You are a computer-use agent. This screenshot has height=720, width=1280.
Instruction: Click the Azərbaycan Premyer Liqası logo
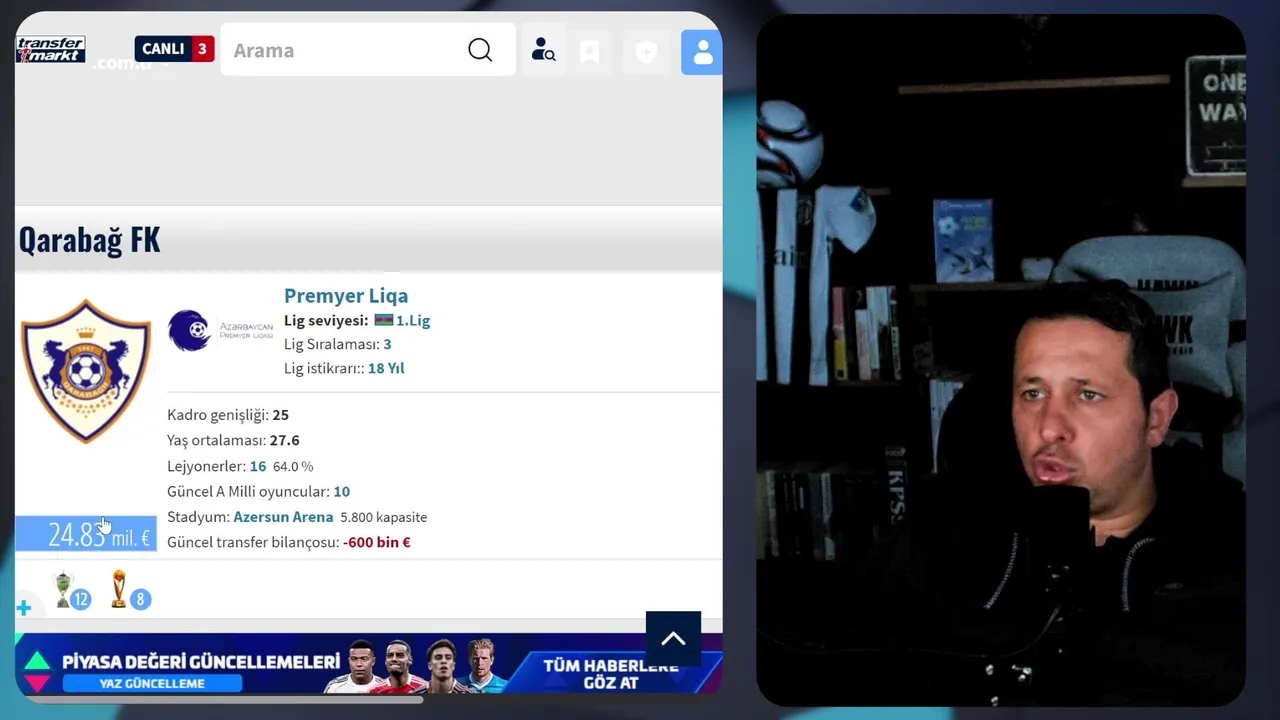220,331
